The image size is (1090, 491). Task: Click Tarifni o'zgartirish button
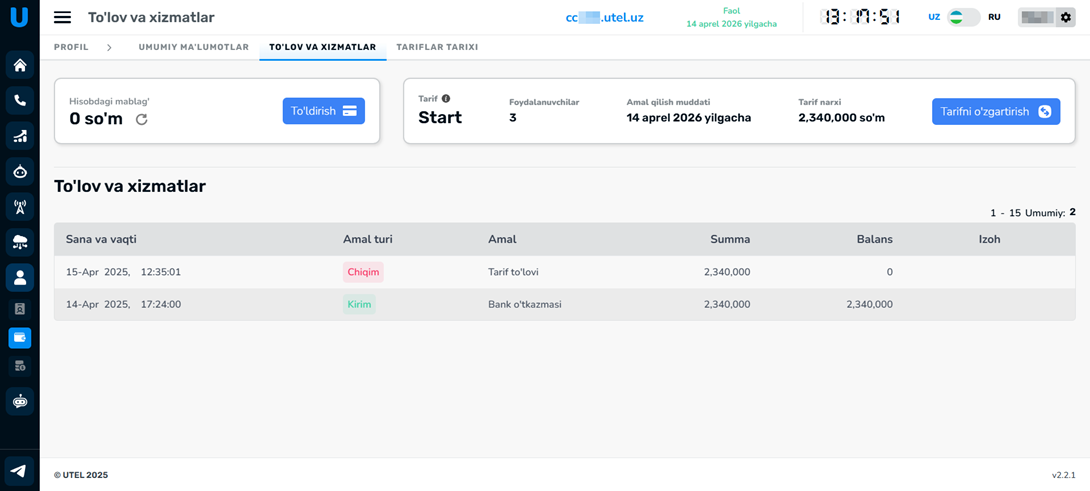pos(995,111)
